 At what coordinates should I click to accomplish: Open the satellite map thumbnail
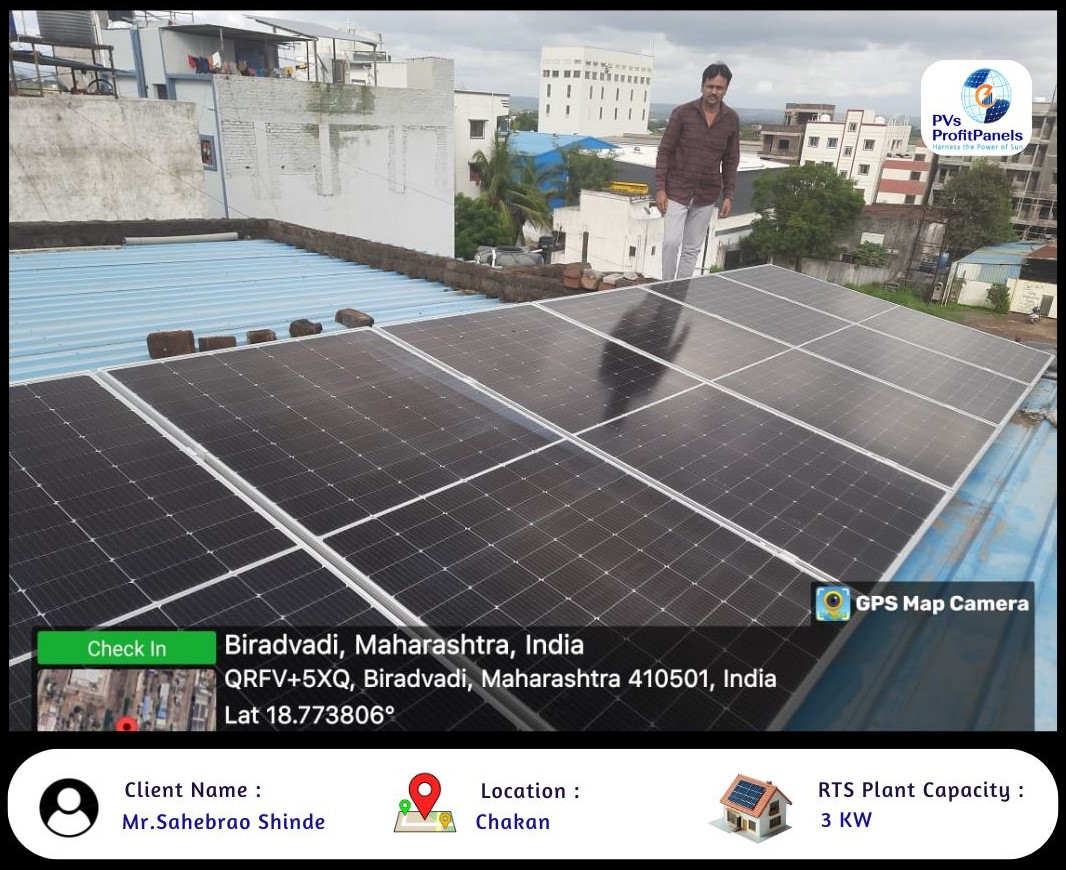click(x=126, y=699)
